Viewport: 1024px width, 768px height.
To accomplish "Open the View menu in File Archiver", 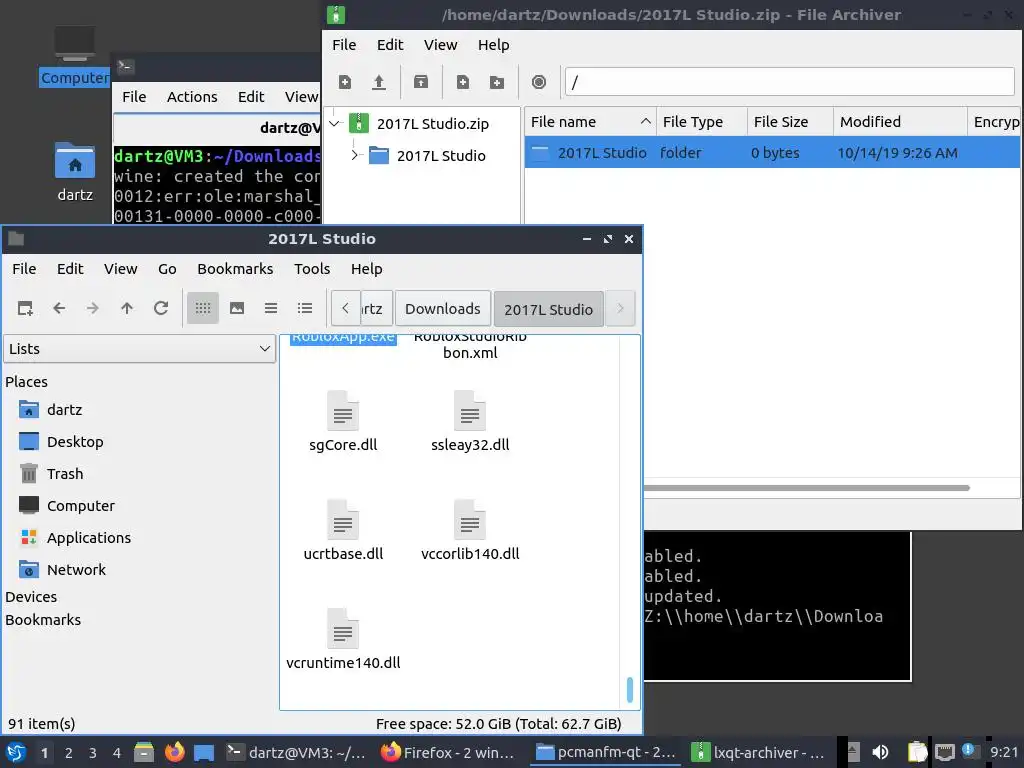I will (440, 45).
